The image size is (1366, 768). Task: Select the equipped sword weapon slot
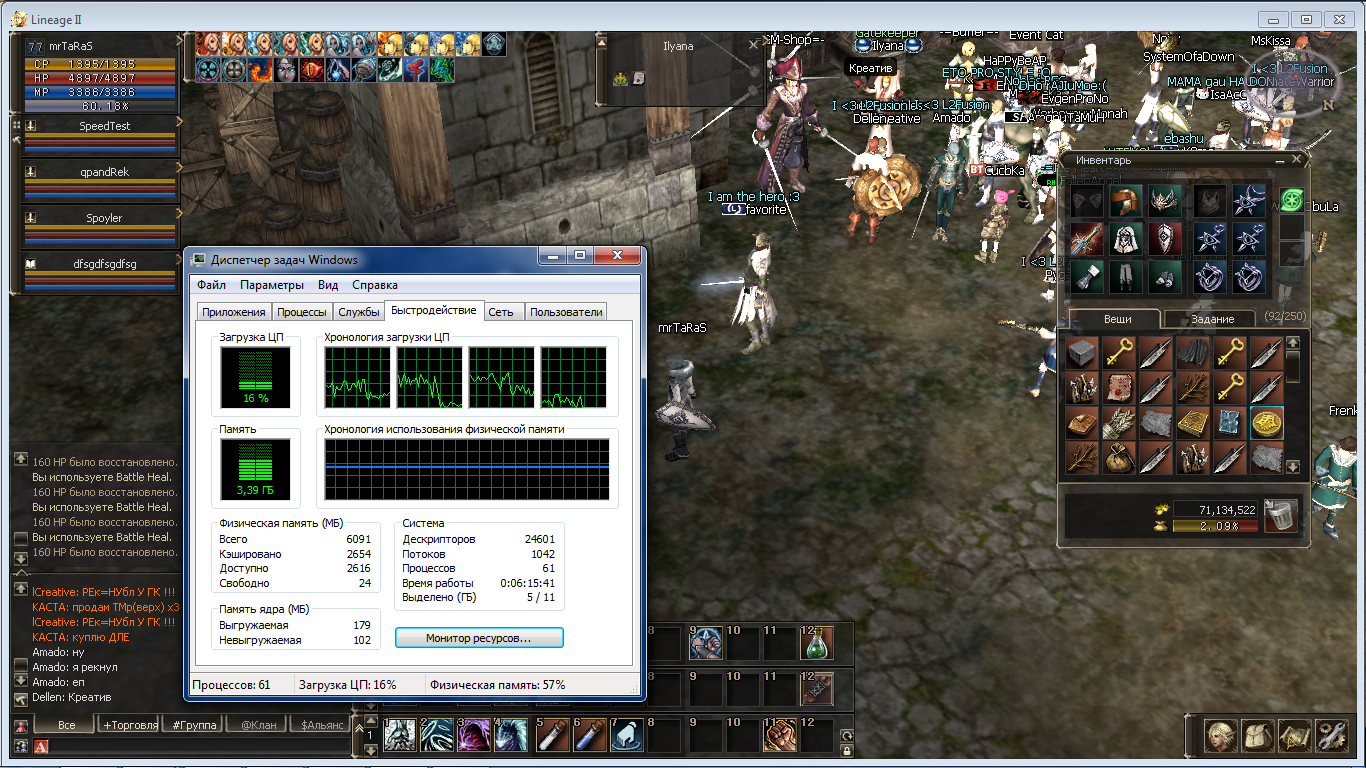(1087, 239)
